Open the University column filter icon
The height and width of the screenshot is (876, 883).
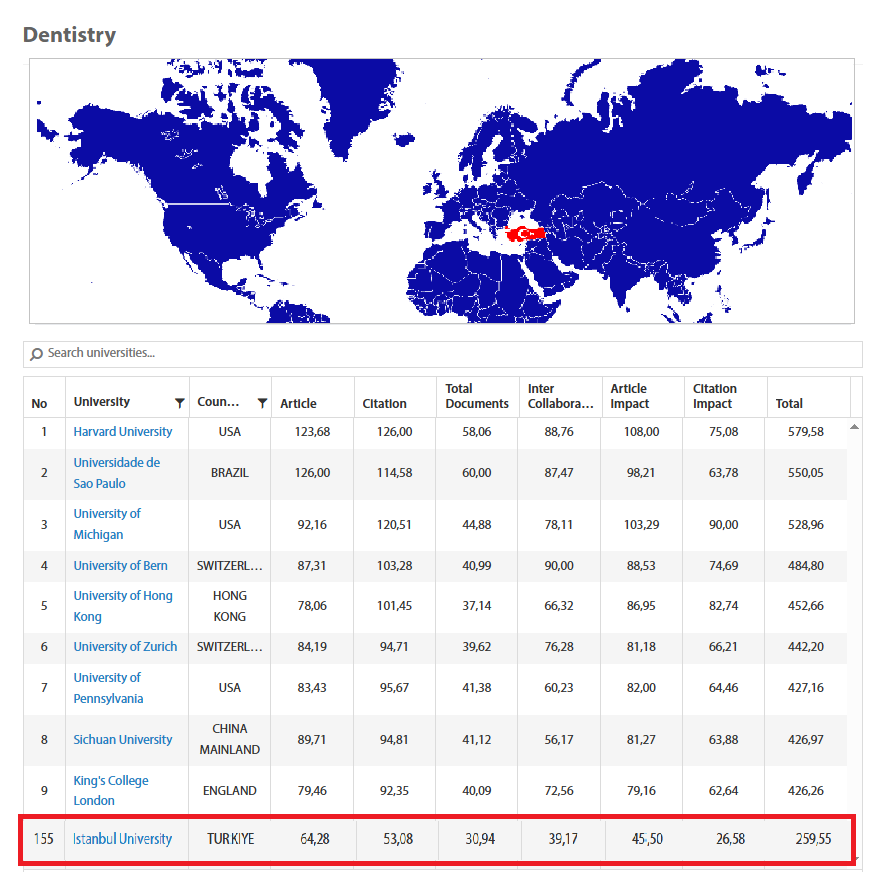pyautogui.click(x=179, y=403)
